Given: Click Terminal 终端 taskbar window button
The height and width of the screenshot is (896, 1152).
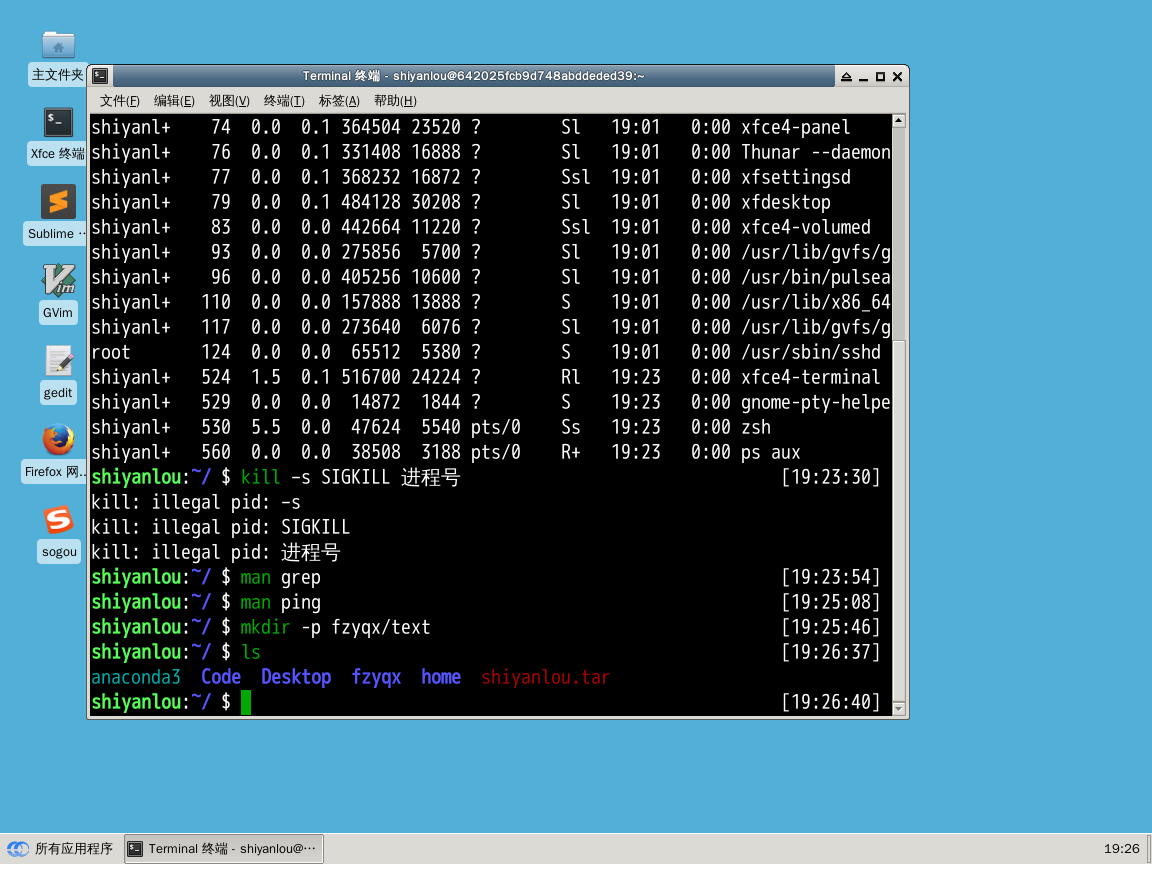Looking at the screenshot, I should 224,849.
